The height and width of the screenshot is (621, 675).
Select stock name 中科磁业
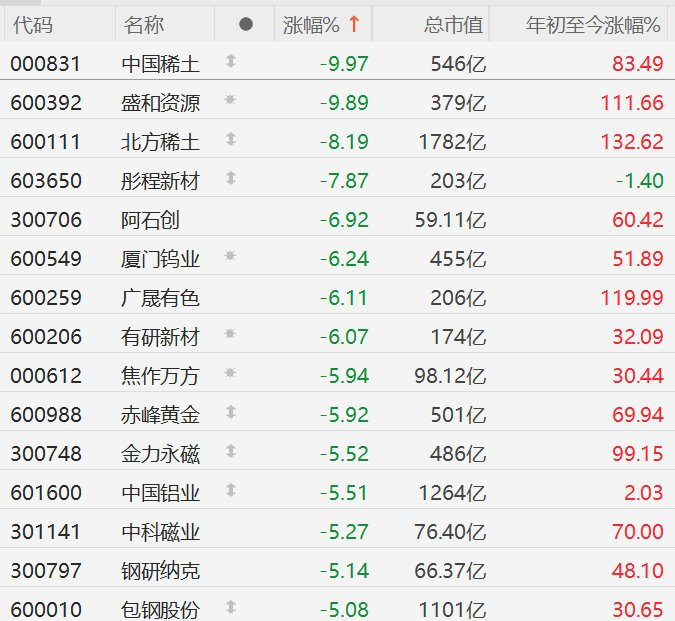click(161, 532)
